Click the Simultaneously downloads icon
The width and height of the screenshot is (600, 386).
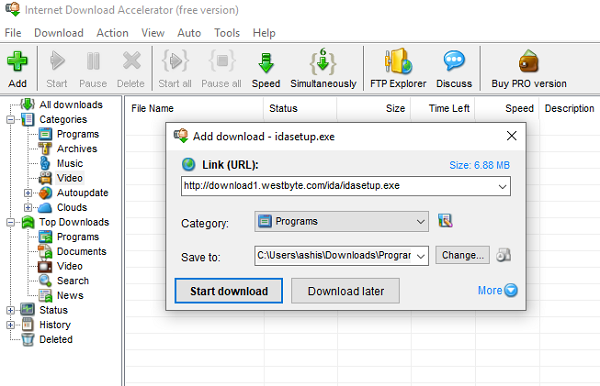point(323,62)
